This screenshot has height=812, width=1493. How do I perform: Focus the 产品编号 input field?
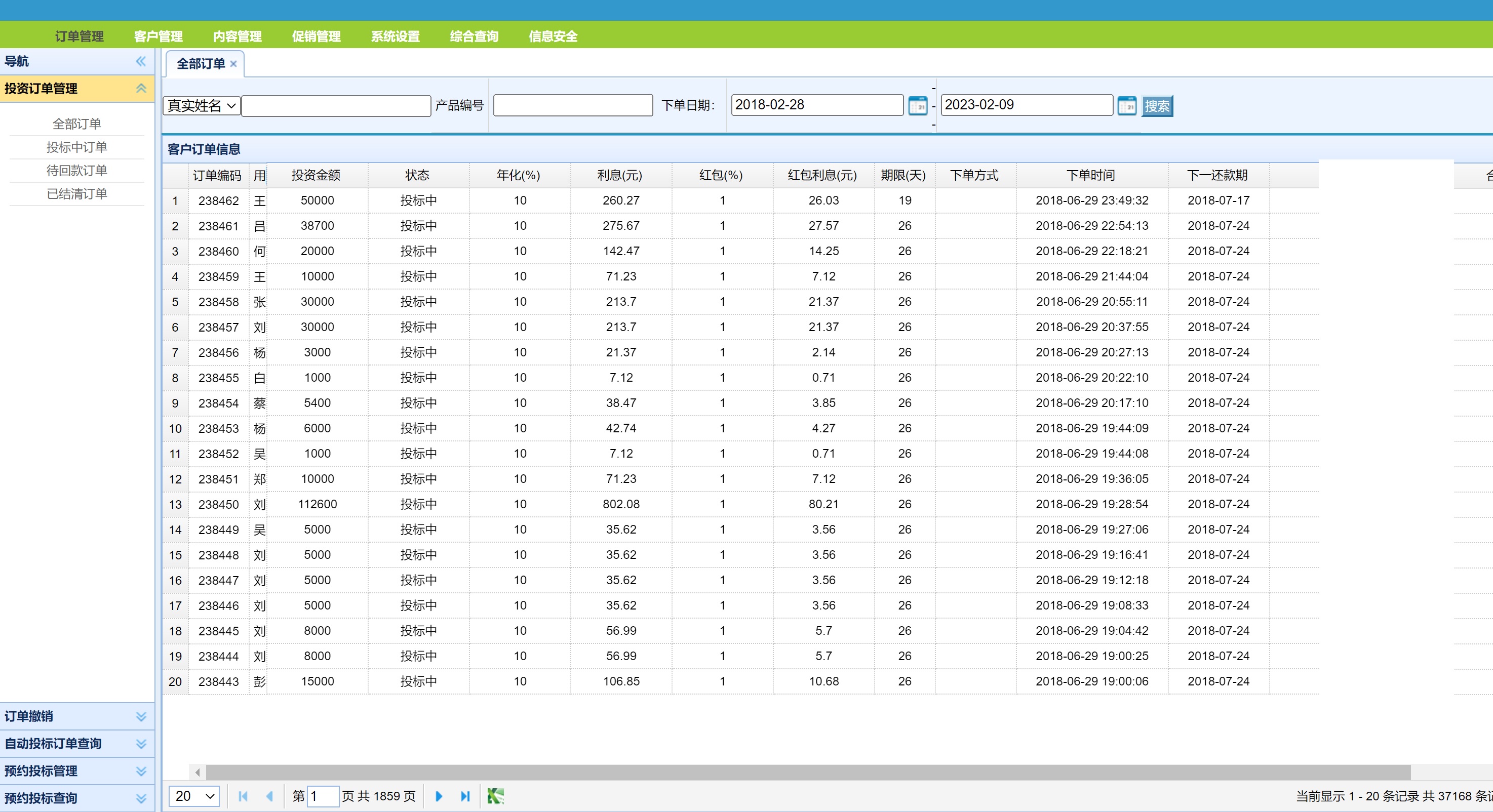(x=573, y=105)
